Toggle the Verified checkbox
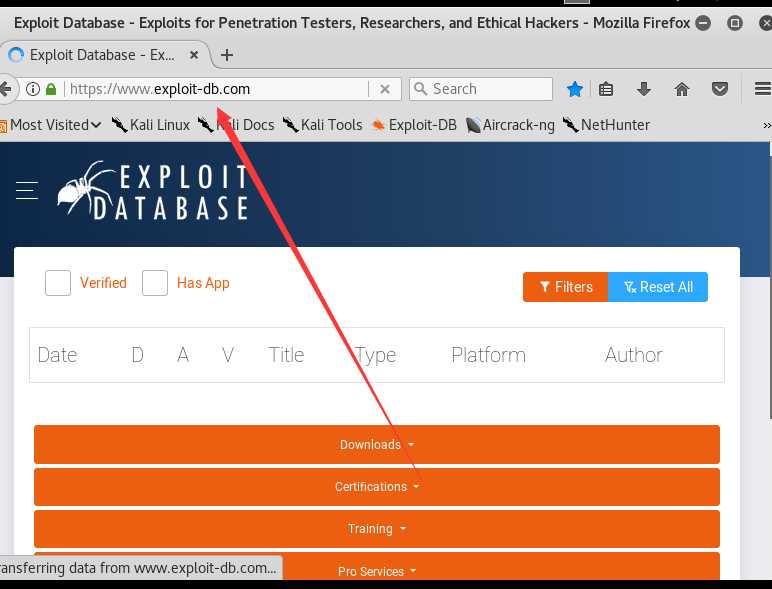Viewport: 772px width, 589px height. point(58,283)
